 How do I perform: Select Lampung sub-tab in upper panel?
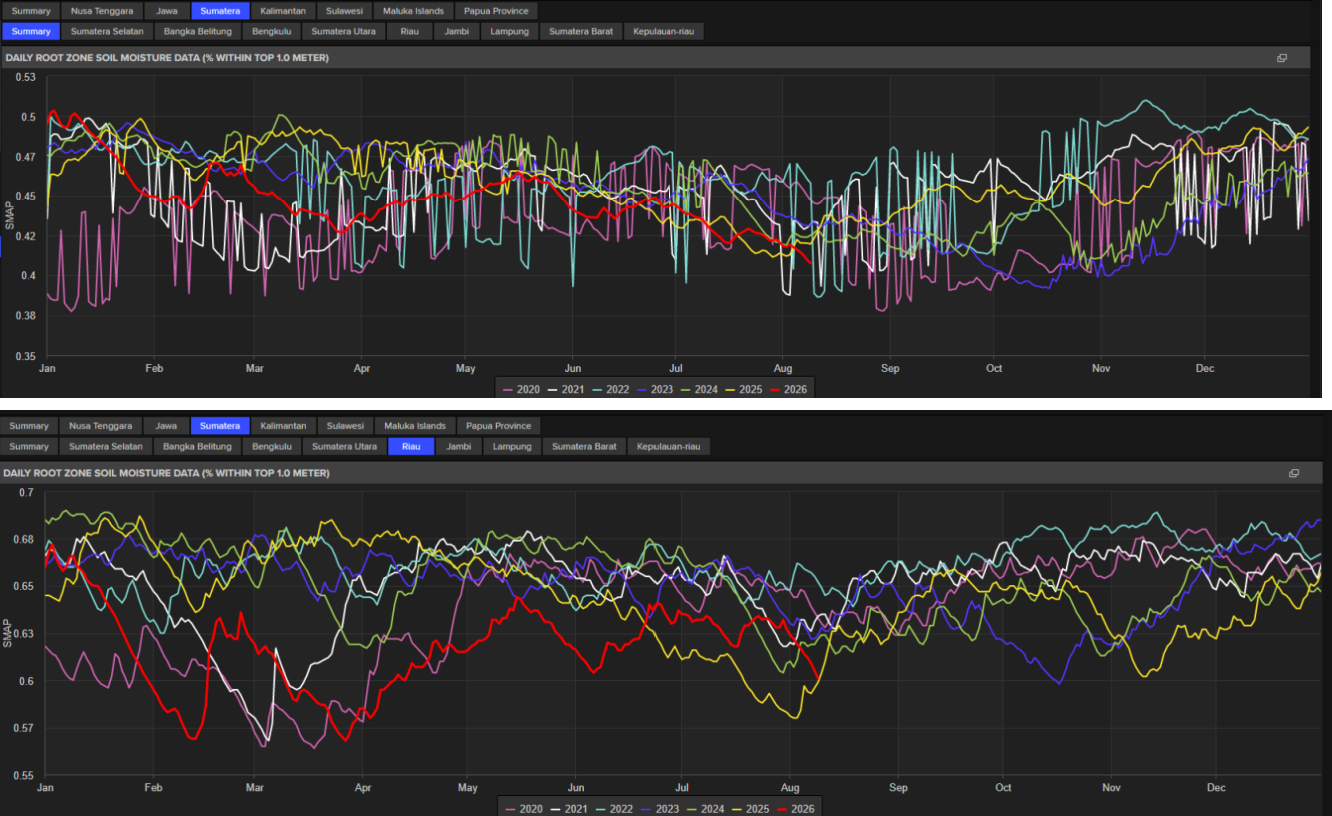(x=509, y=31)
